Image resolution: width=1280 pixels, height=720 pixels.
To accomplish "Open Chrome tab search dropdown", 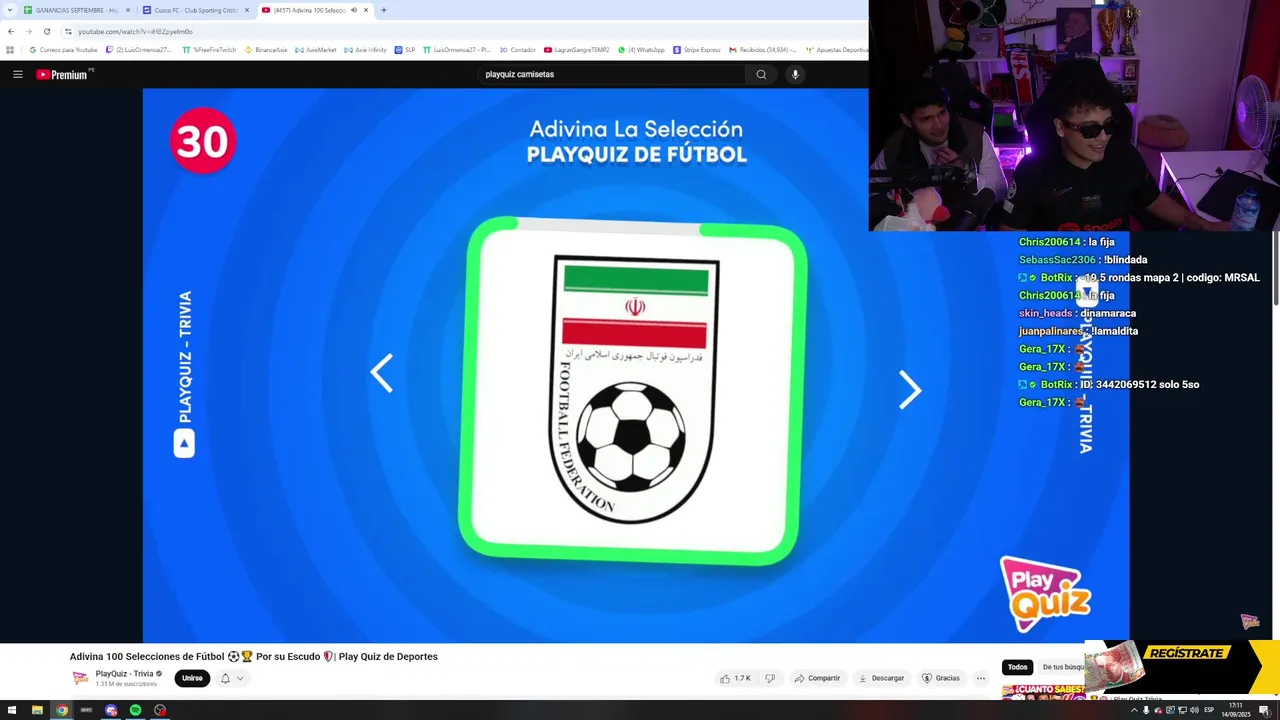I will [x=9, y=10].
